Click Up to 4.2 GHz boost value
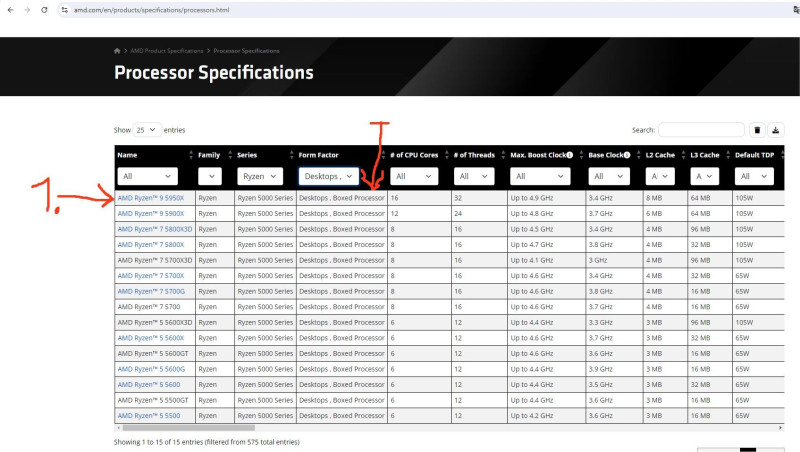 pyautogui.click(x=532, y=416)
